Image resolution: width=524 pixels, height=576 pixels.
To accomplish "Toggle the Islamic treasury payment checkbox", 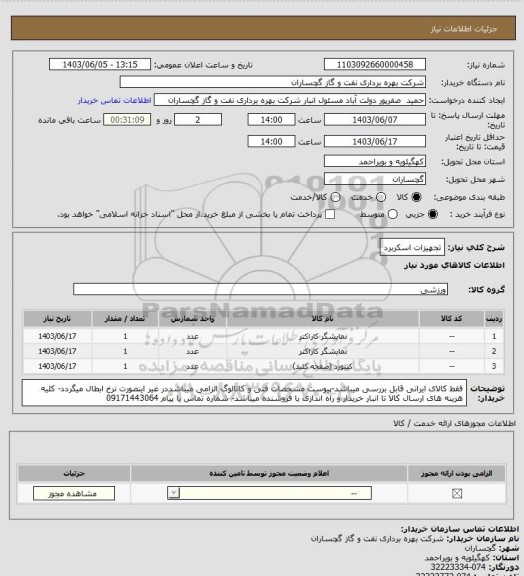I will click(330, 214).
